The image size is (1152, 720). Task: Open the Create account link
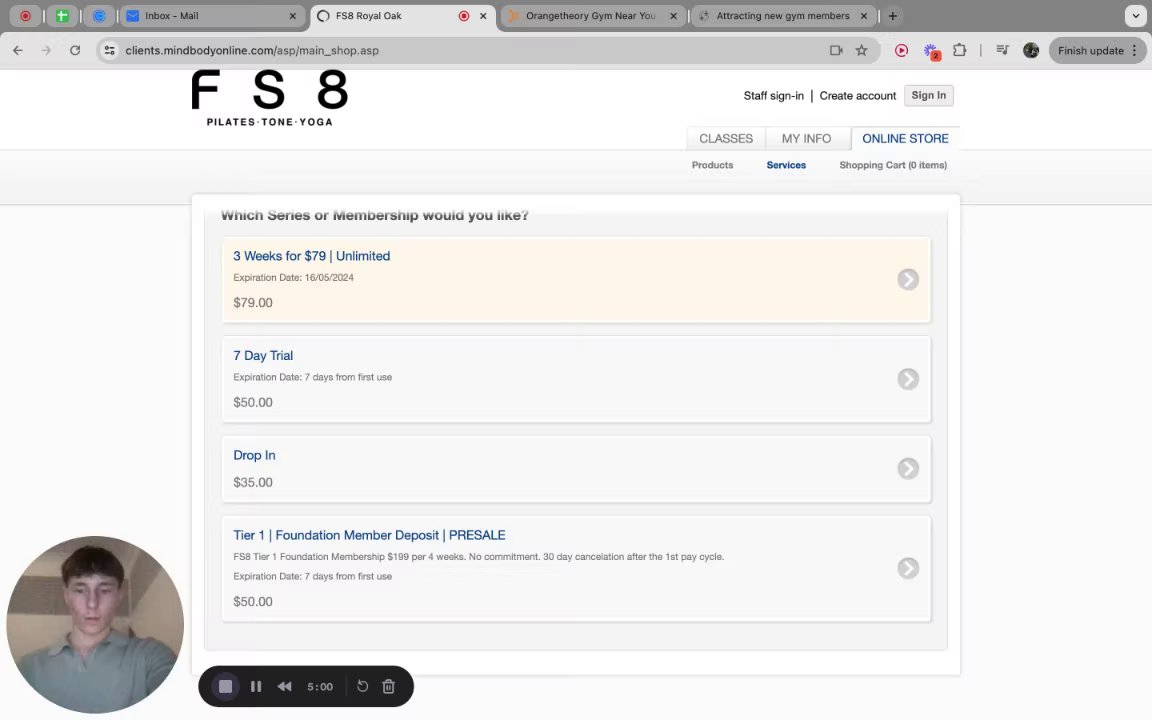(857, 96)
